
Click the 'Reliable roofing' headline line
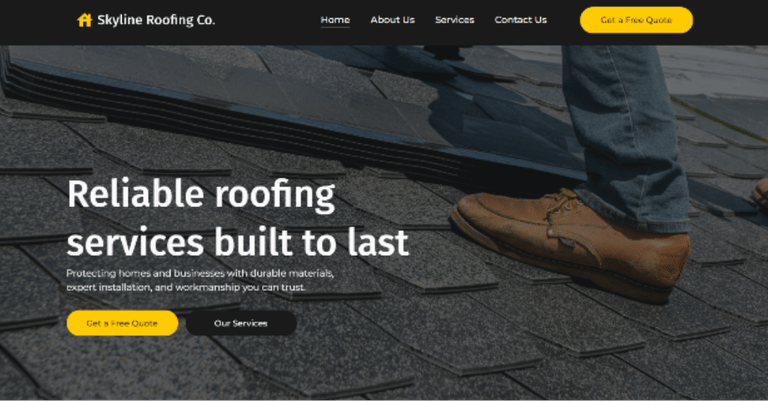point(201,194)
